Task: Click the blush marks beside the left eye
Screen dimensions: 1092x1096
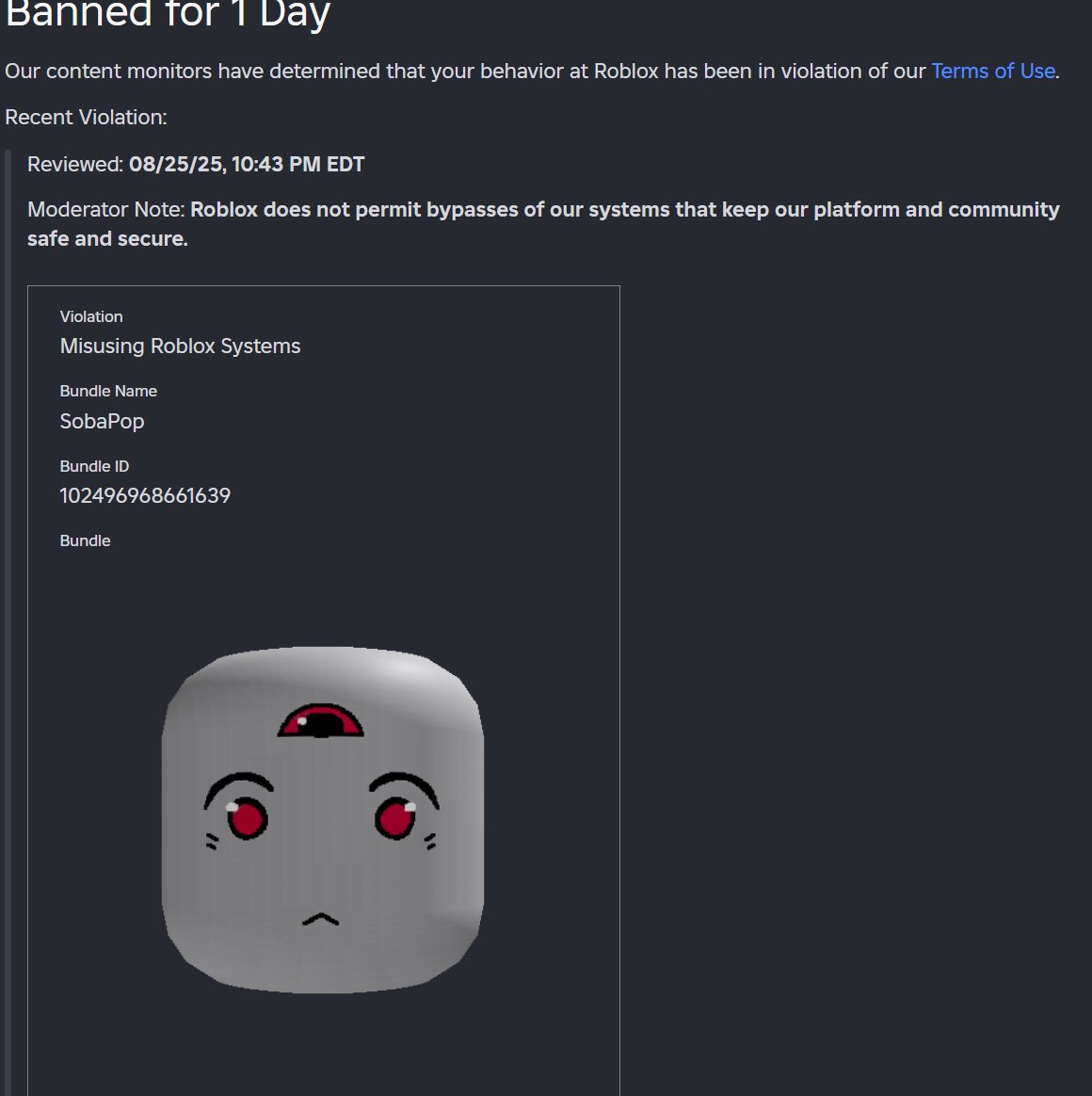Action: 212,841
